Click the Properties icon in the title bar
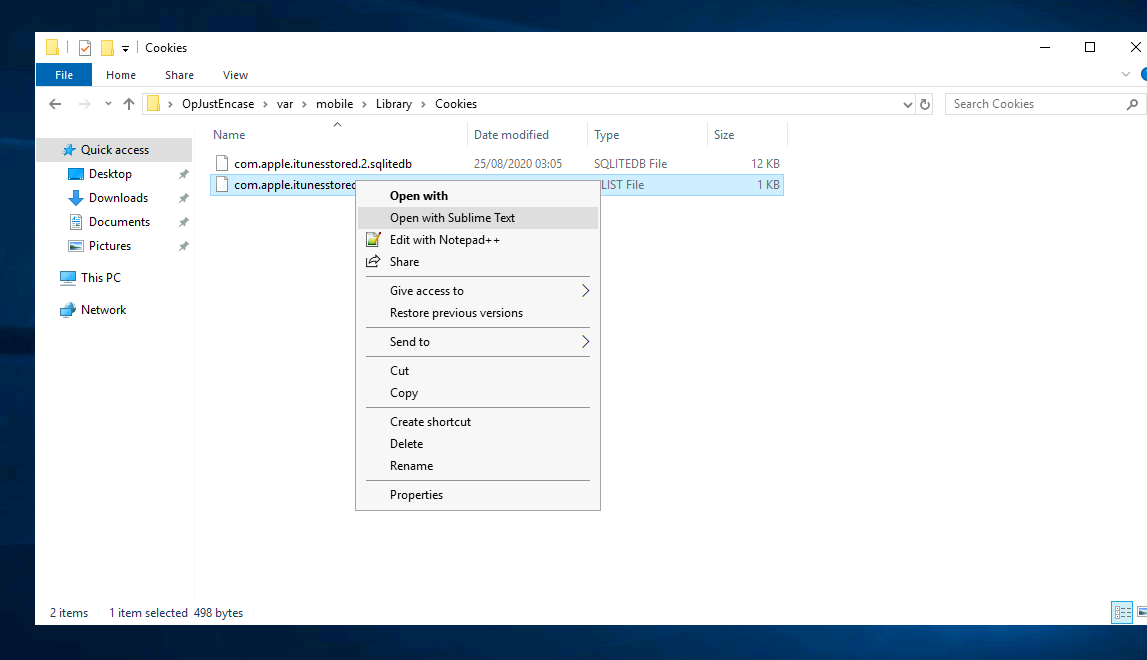This screenshot has width=1147, height=660. tap(85, 48)
